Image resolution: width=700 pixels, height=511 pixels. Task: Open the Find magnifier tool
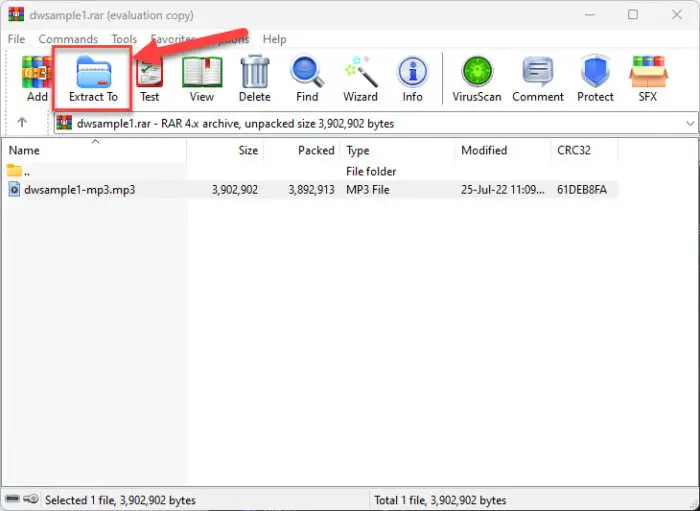pyautogui.click(x=307, y=71)
